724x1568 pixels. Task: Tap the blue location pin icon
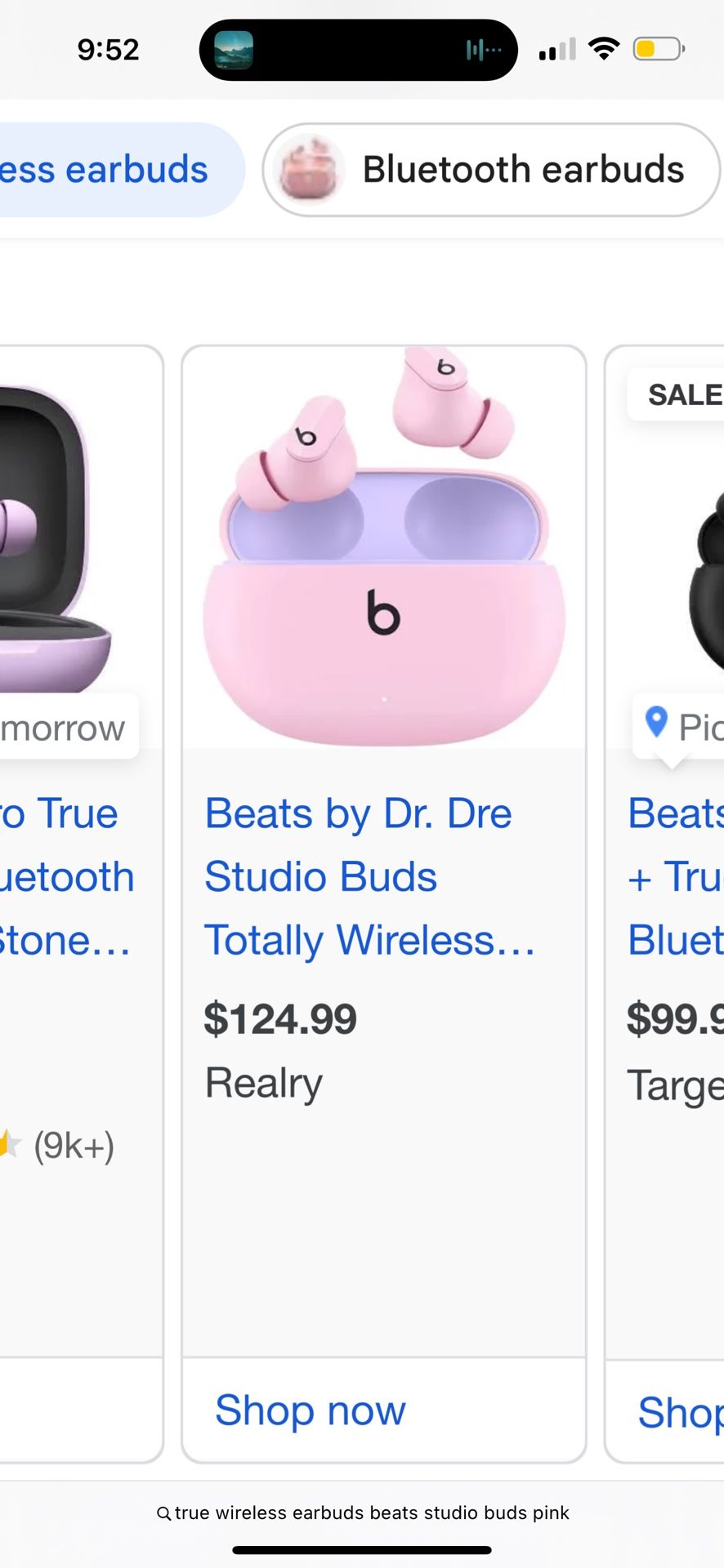click(656, 722)
